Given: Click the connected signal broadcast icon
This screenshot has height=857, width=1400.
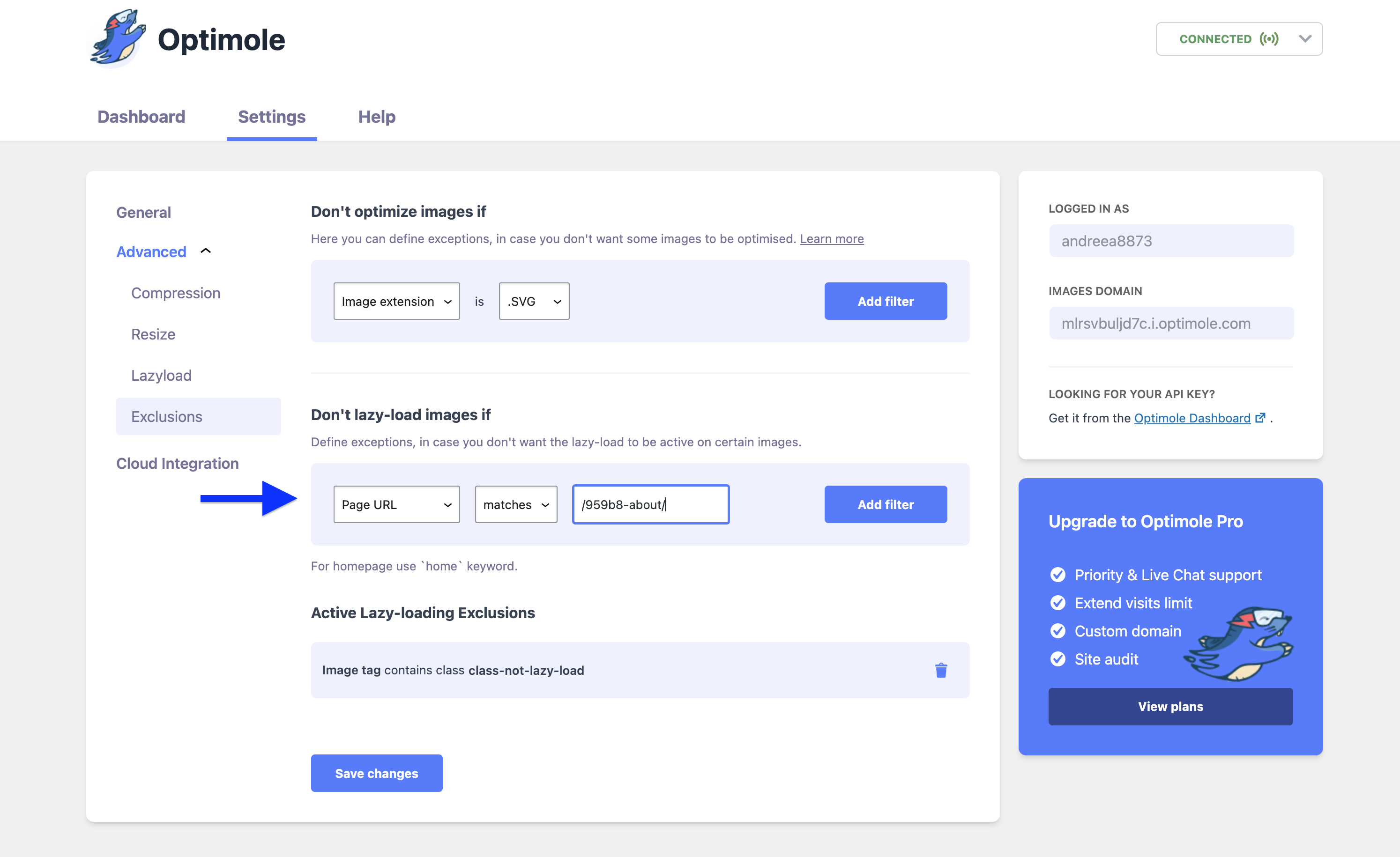Looking at the screenshot, I should click(1269, 38).
